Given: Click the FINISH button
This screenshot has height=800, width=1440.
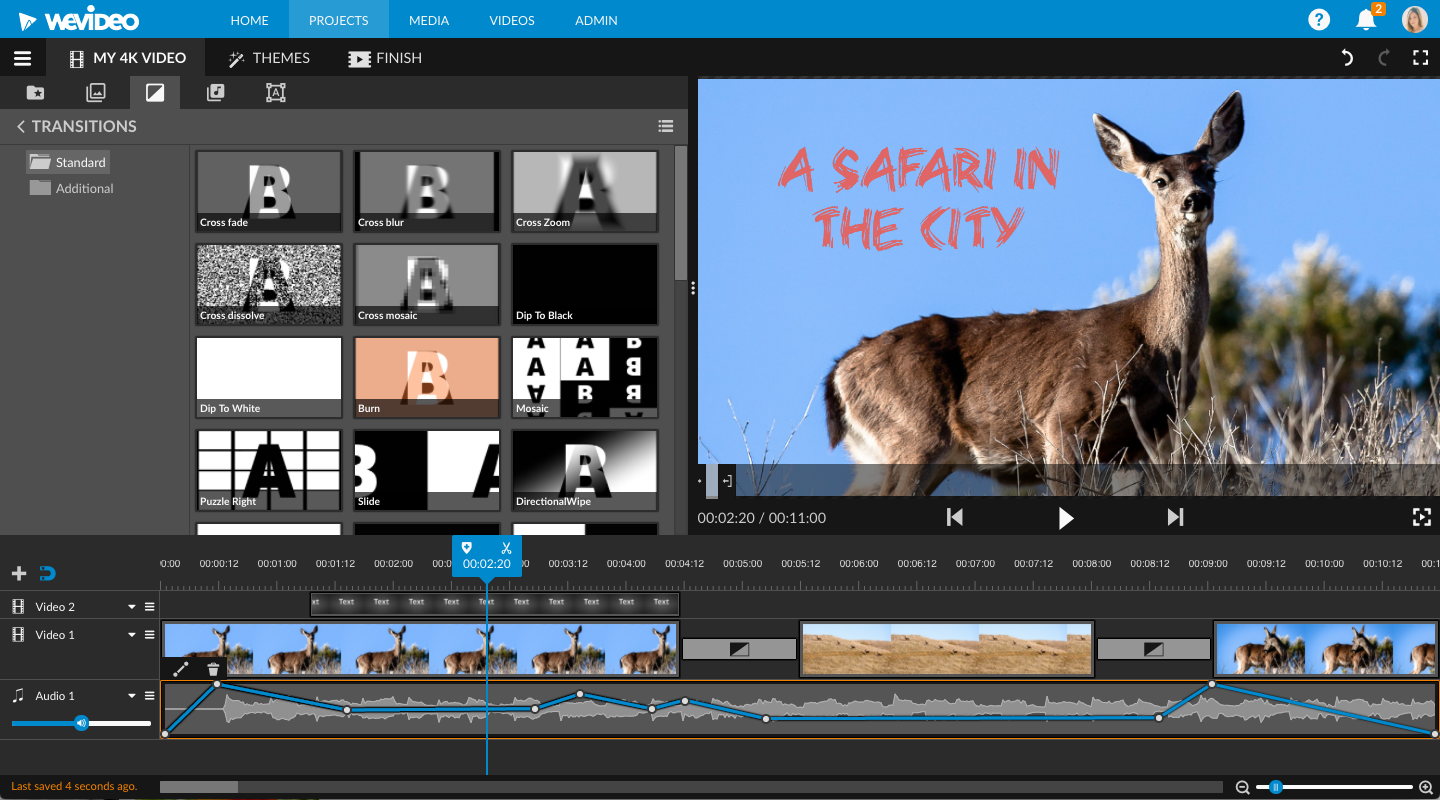Looking at the screenshot, I should tap(385, 57).
